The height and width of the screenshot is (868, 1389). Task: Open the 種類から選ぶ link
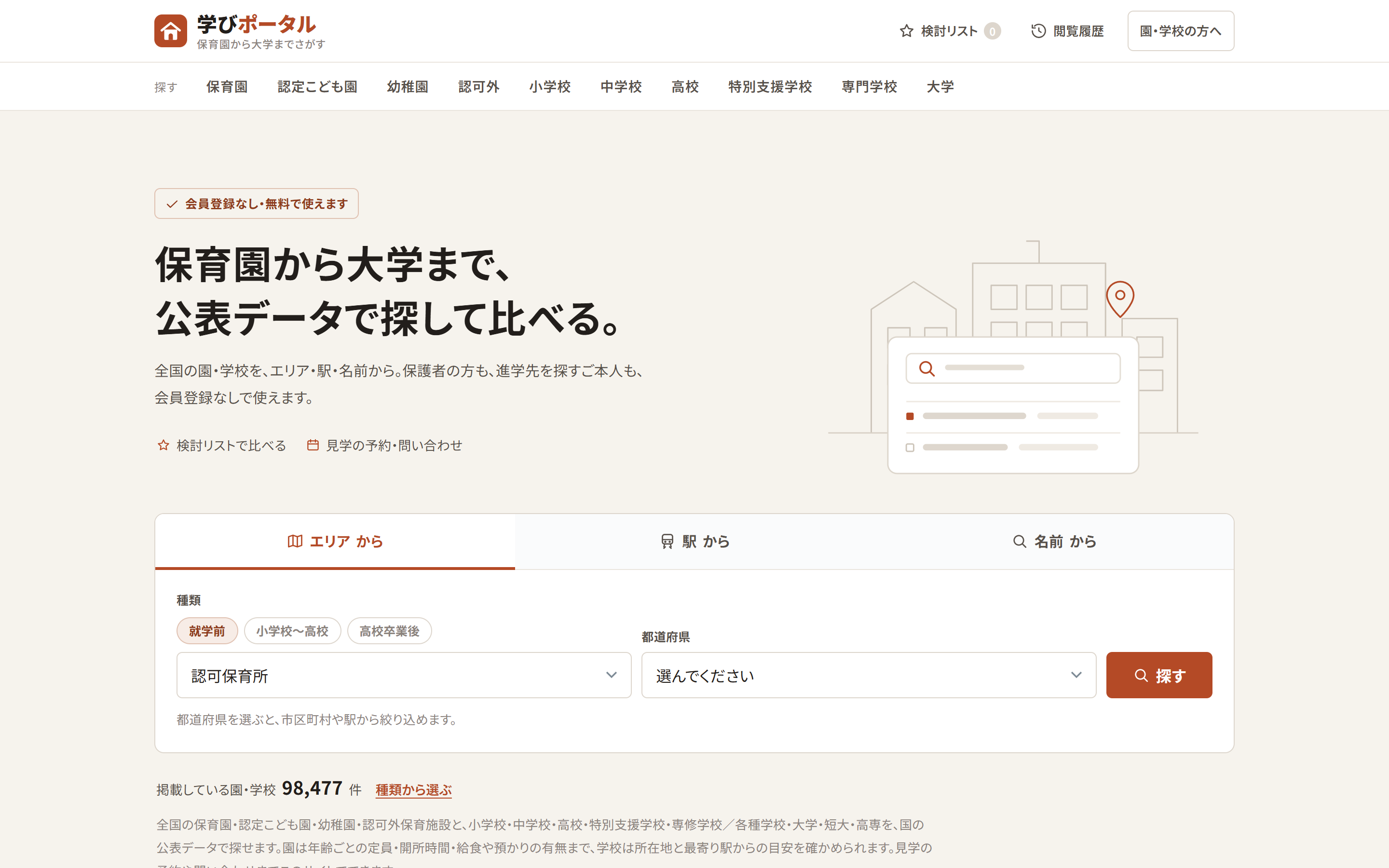pyautogui.click(x=414, y=790)
